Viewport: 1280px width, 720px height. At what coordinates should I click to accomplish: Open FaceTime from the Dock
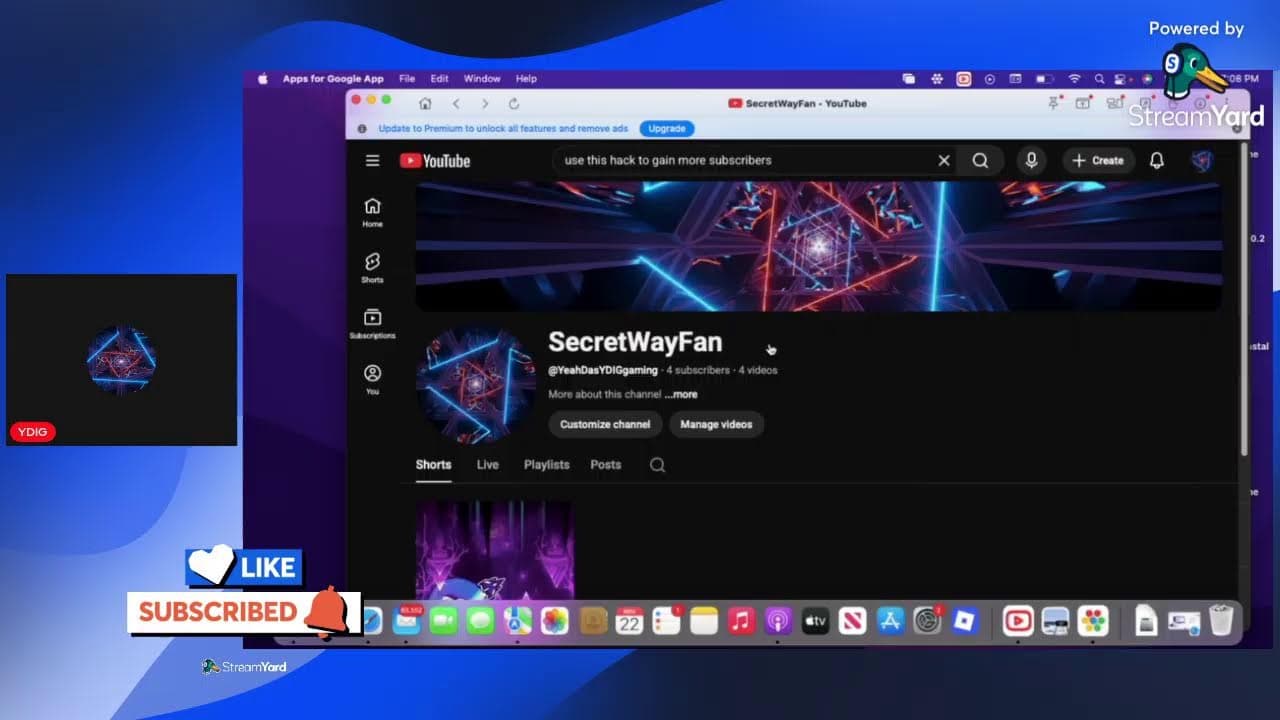click(x=443, y=620)
